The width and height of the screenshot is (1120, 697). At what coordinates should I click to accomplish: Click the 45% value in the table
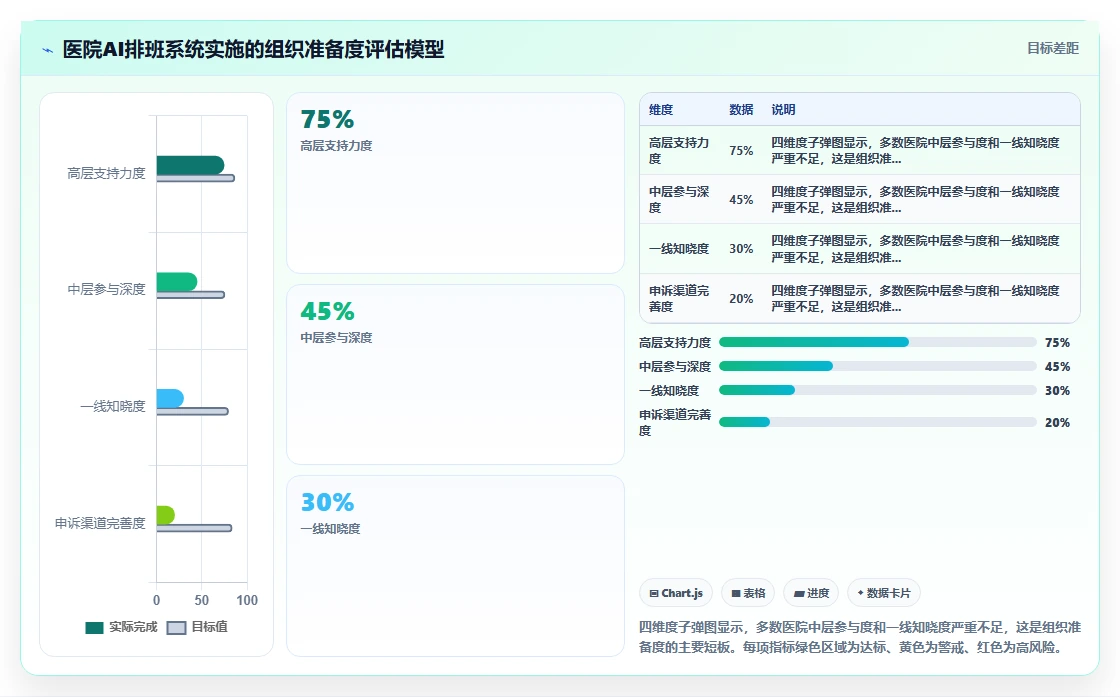(x=741, y=199)
